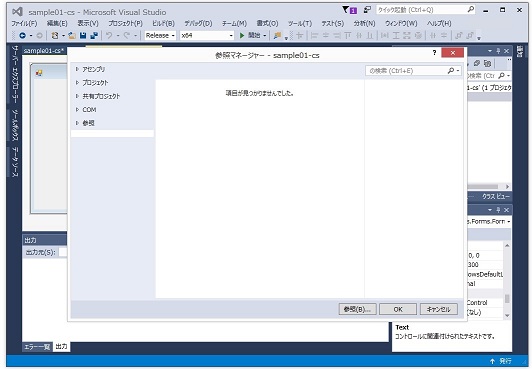This screenshot has height=369, width=532.
Task: Open the ヘルプ(H) menu
Action: (439, 23)
